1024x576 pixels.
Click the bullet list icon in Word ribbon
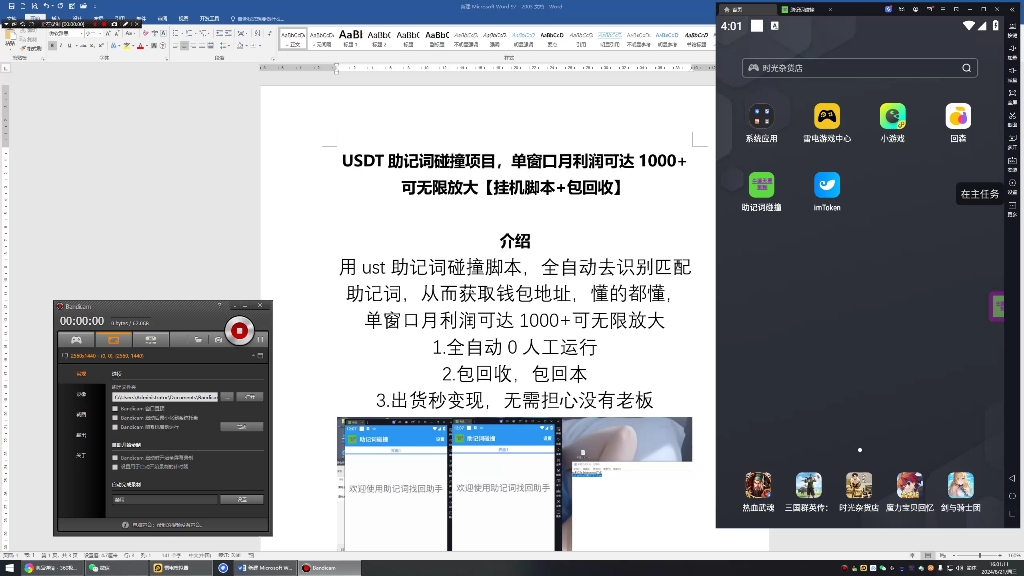click(175, 33)
